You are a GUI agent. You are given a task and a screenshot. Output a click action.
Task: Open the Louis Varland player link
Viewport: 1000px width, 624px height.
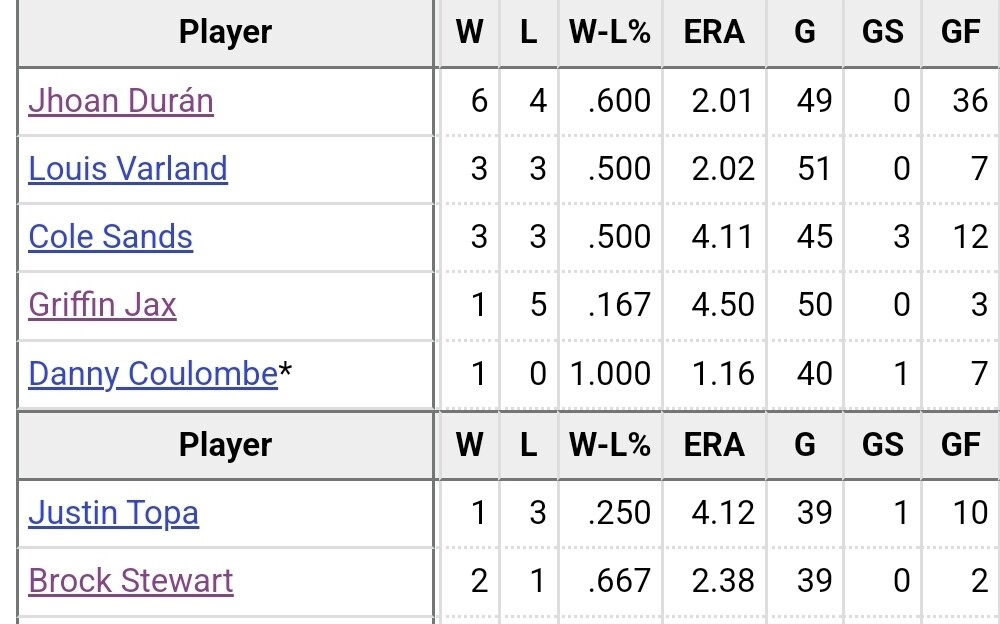(128, 169)
